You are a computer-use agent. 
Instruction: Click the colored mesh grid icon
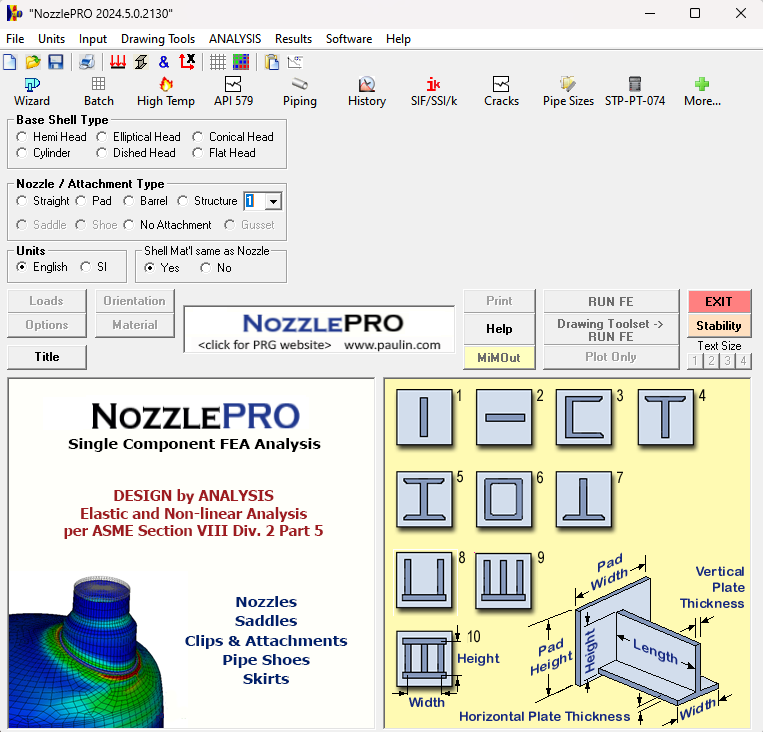[x=241, y=62]
